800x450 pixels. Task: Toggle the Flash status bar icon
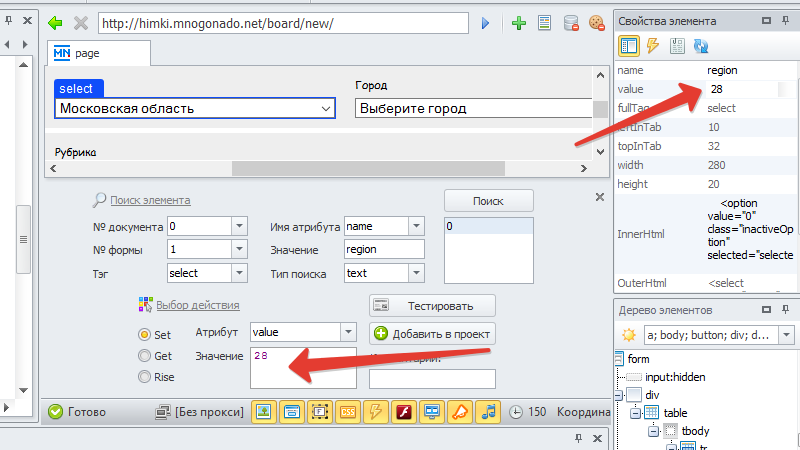pyautogui.click(x=404, y=412)
